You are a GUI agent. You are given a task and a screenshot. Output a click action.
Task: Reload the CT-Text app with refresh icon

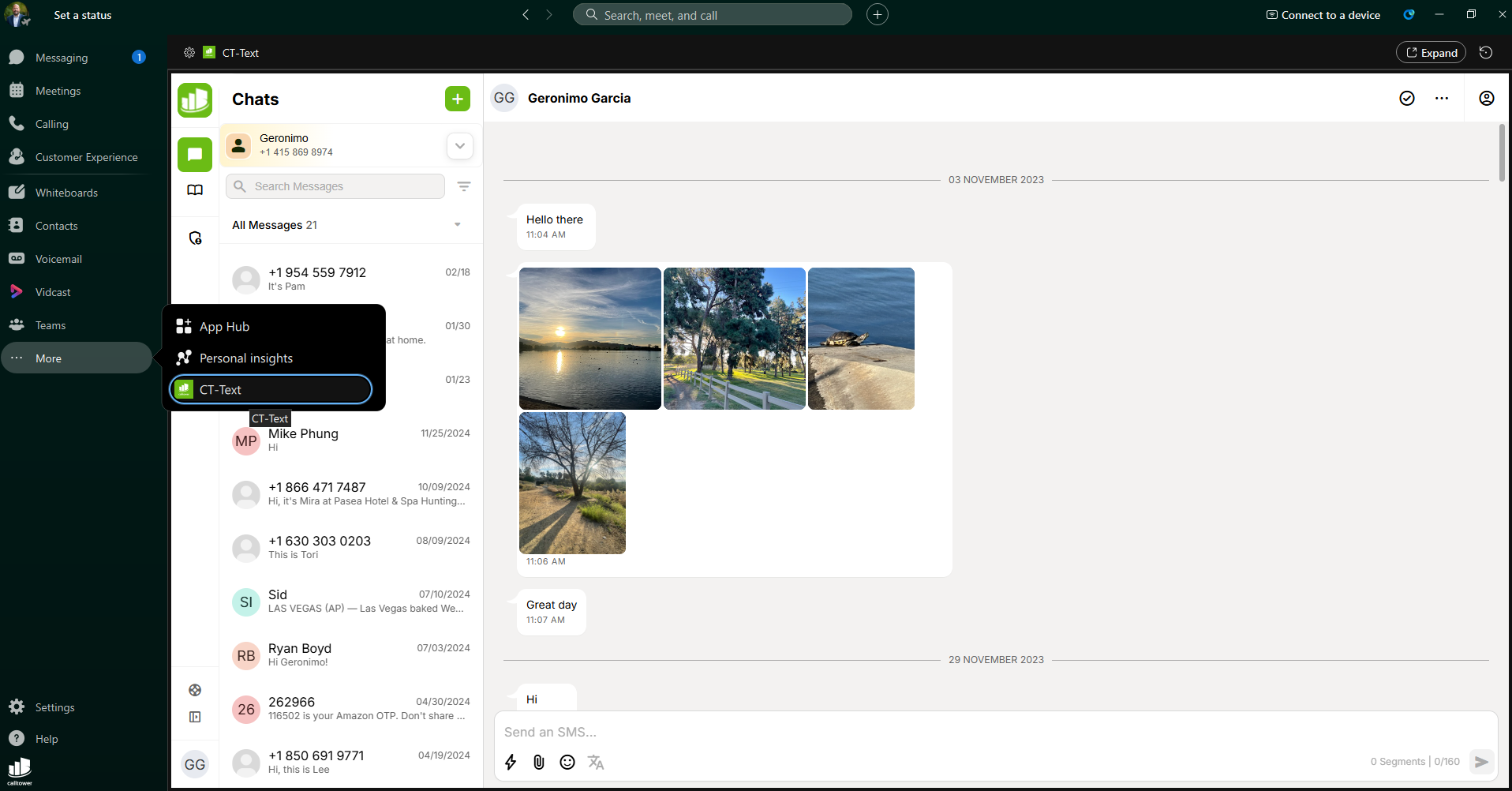[1485, 53]
